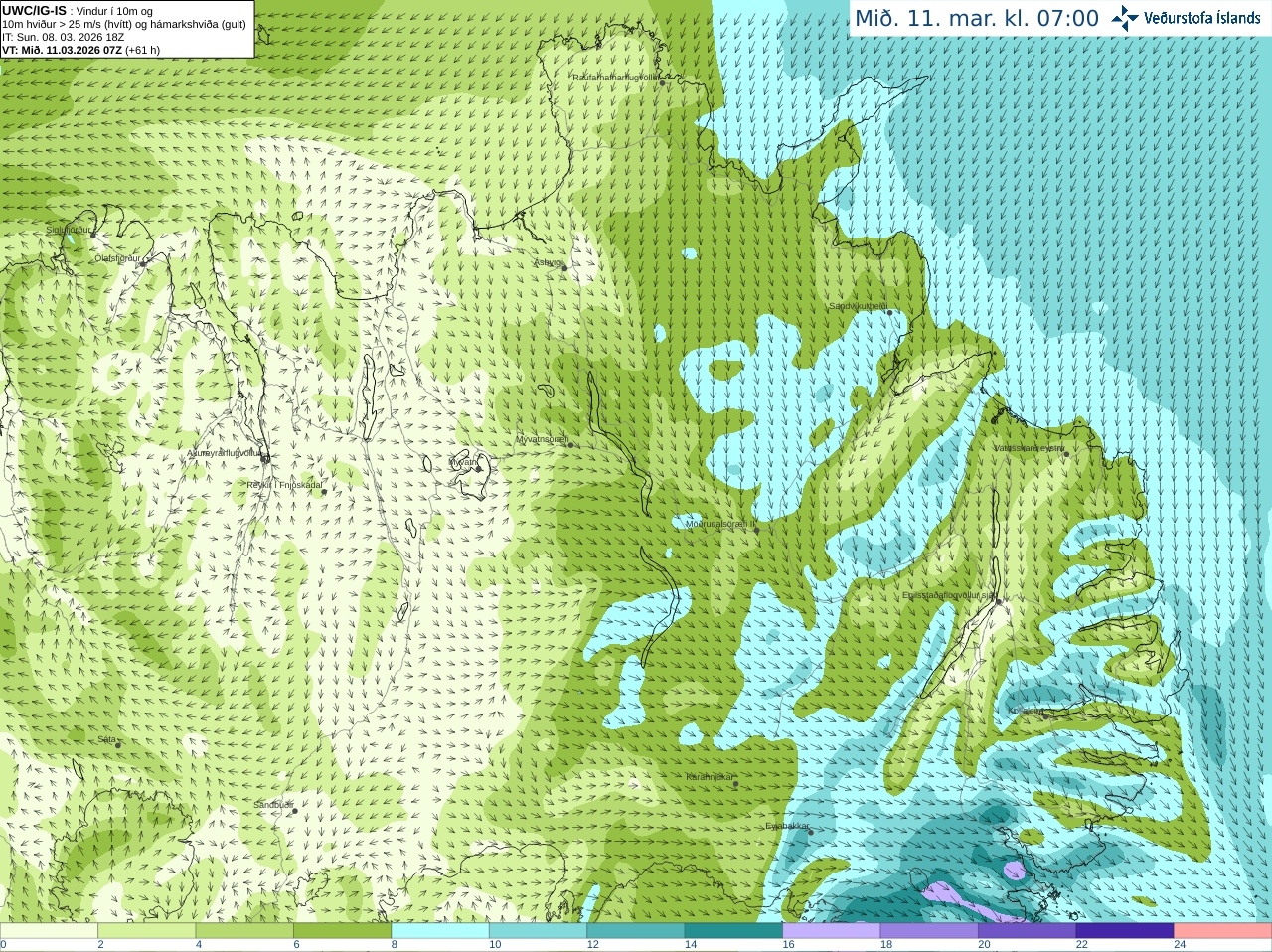The height and width of the screenshot is (952, 1272).
Task: Click the Siglufjörður station label
Action: click(x=68, y=230)
